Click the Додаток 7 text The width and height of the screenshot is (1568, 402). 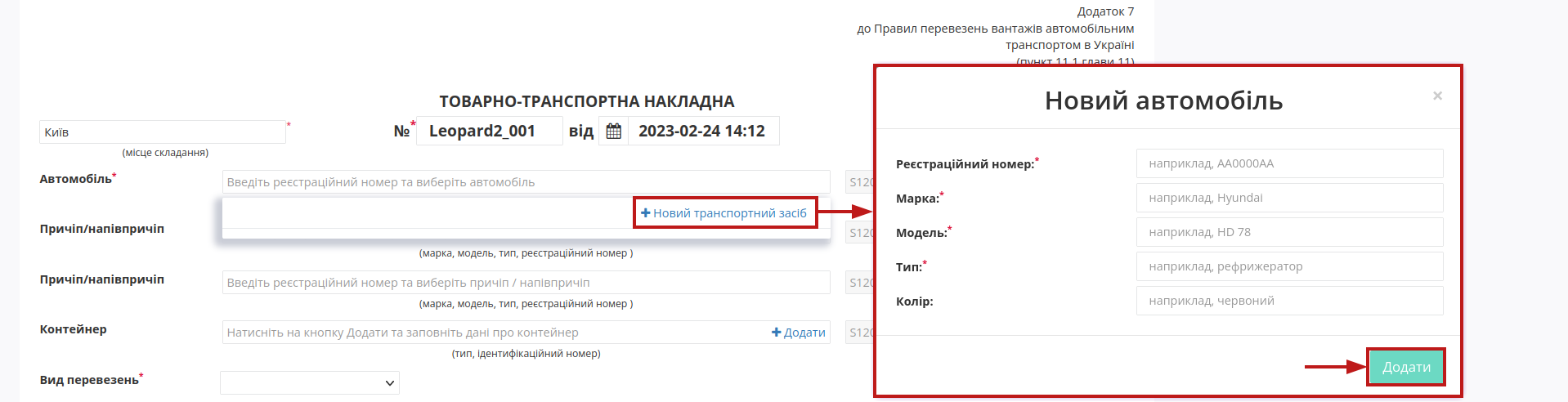coord(1105,11)
